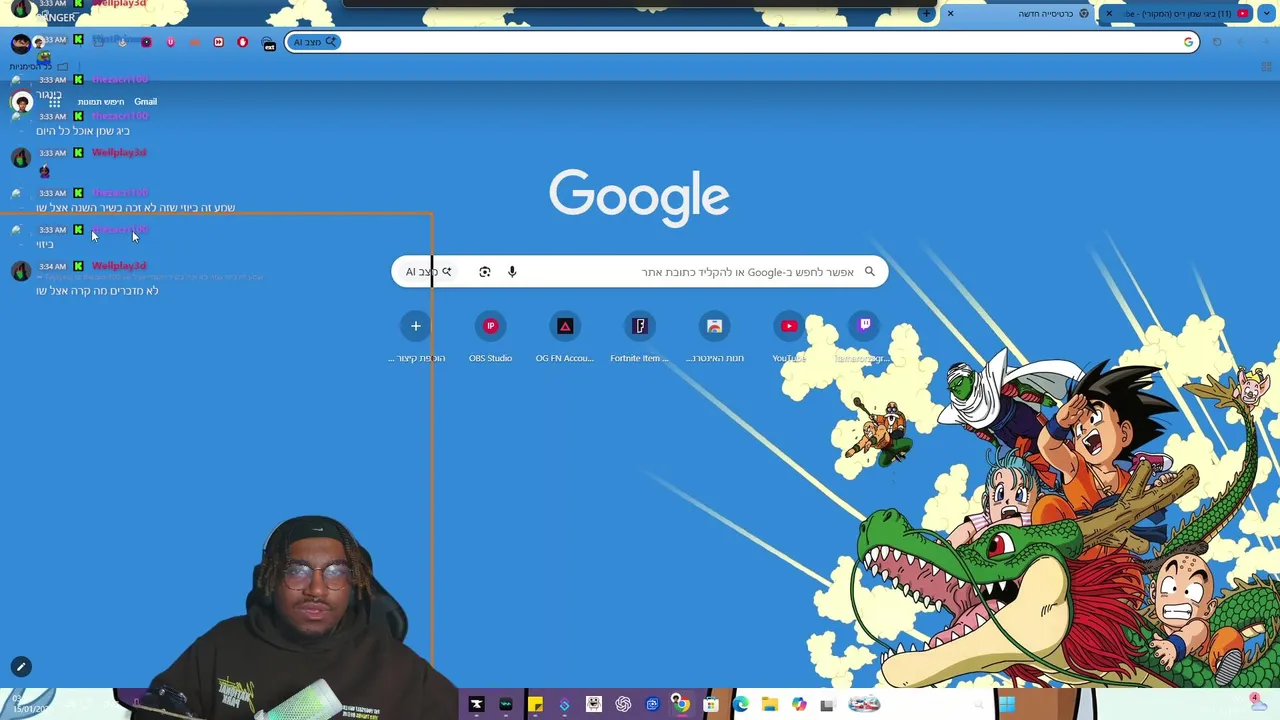Close the YouTube tab
The height and width of the screenshot is (720, 1280).
point(1109,13)
